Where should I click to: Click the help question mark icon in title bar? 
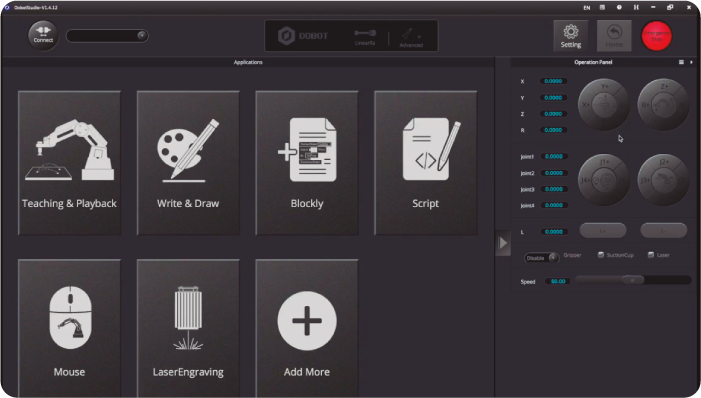click(619, 8)
